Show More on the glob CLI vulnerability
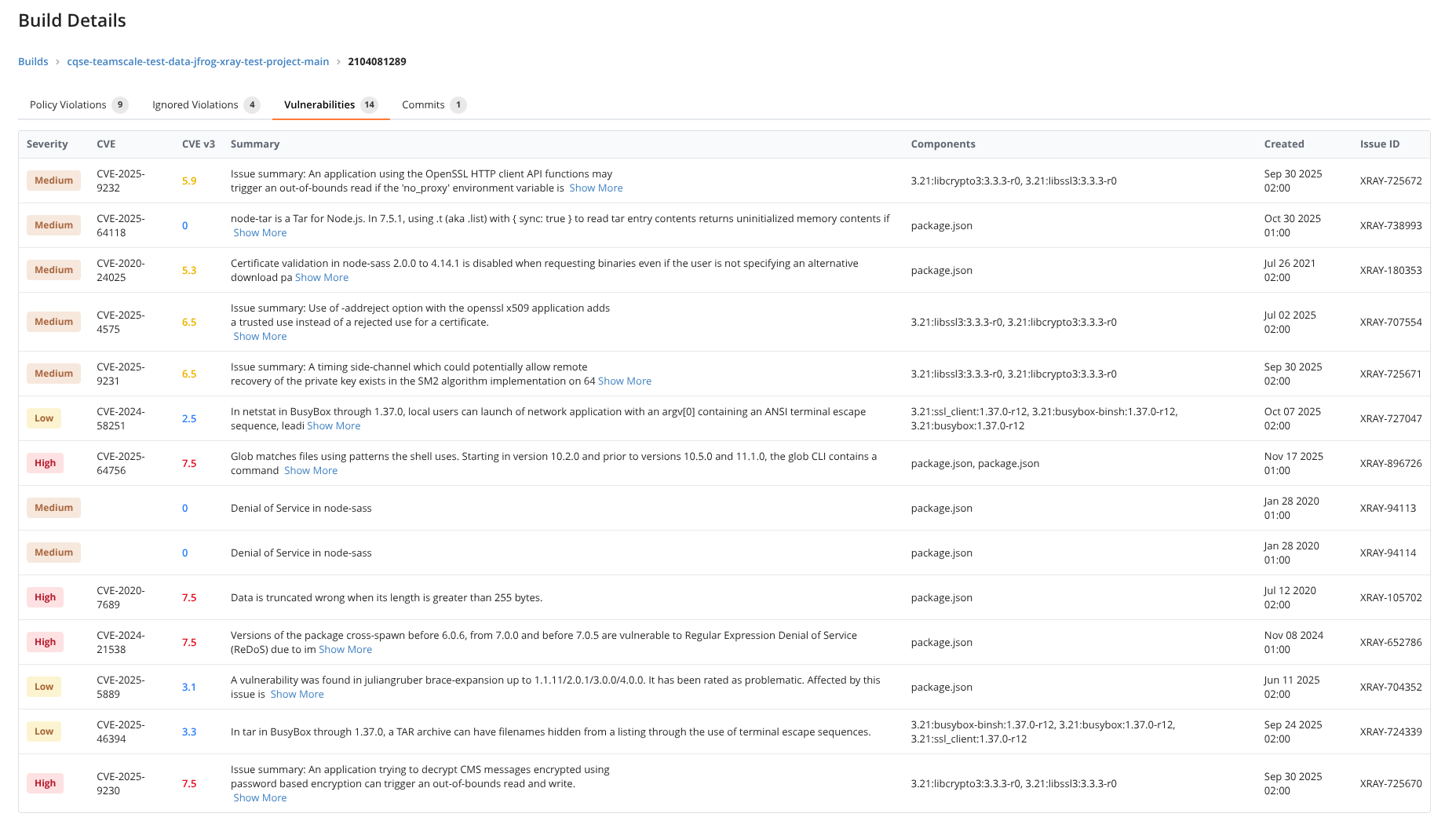 pyautogui.click(x=311, y=470)
